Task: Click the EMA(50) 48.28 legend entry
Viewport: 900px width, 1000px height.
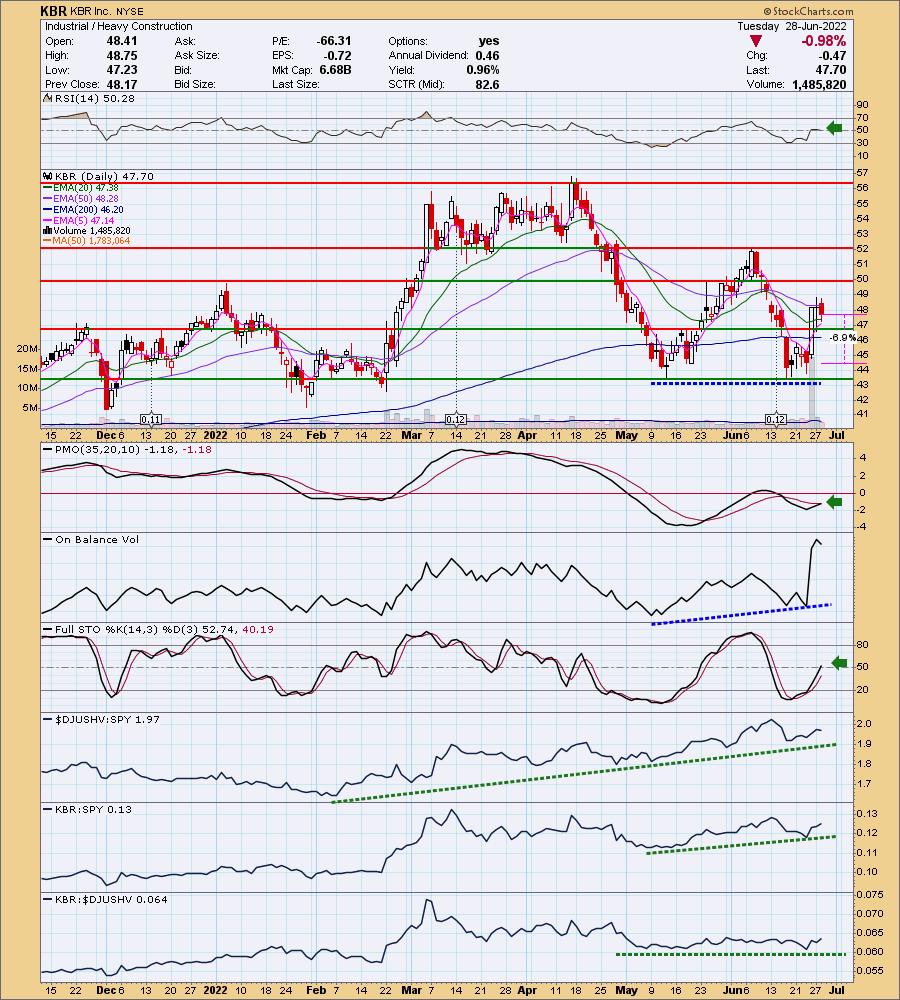Action: coord(86,198)
